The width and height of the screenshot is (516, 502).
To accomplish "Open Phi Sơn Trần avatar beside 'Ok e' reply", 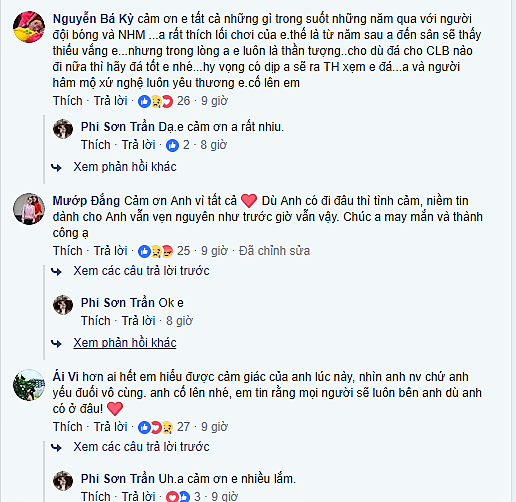I will click(63, 305).
